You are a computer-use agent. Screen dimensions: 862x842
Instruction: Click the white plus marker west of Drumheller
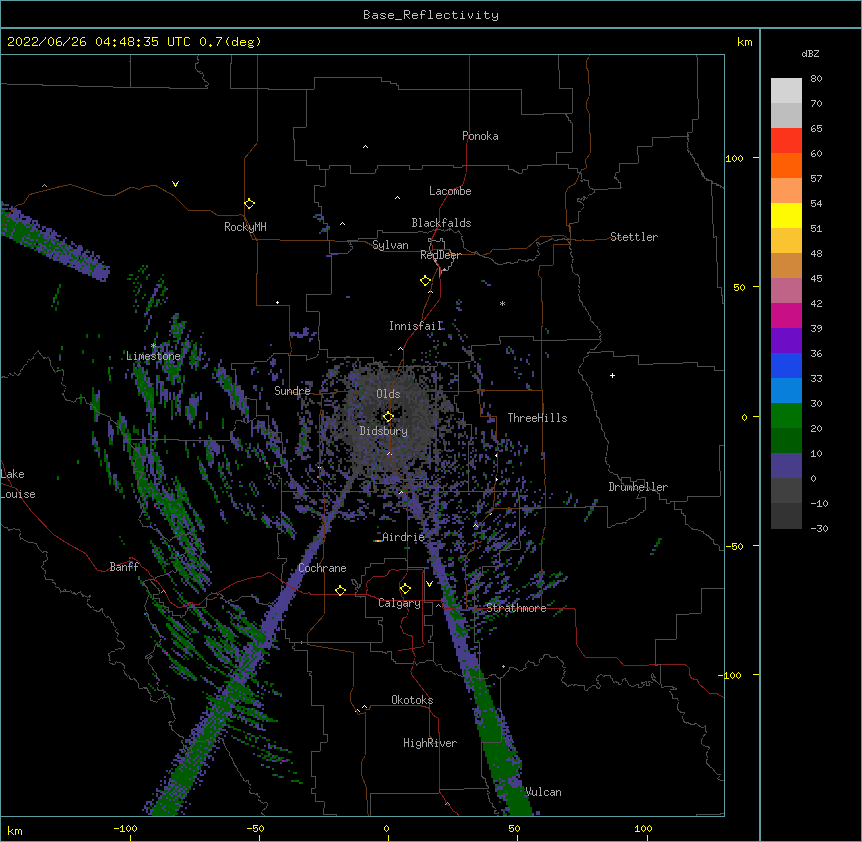pyautogui.click(x=612, y=375)
